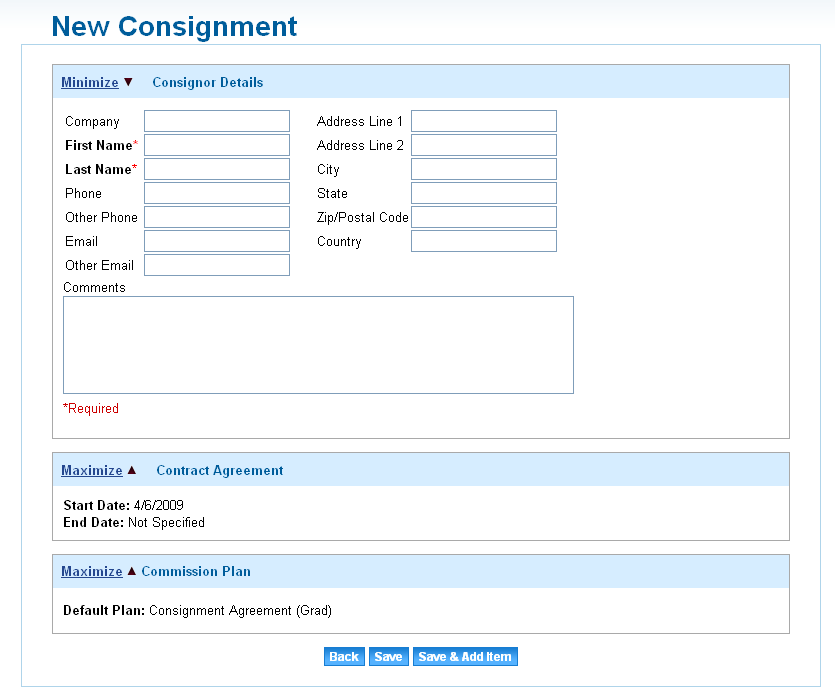Viewport: 835px width, 699px height.
Task: Select the Other Email text box
Action: click(217, 265)
